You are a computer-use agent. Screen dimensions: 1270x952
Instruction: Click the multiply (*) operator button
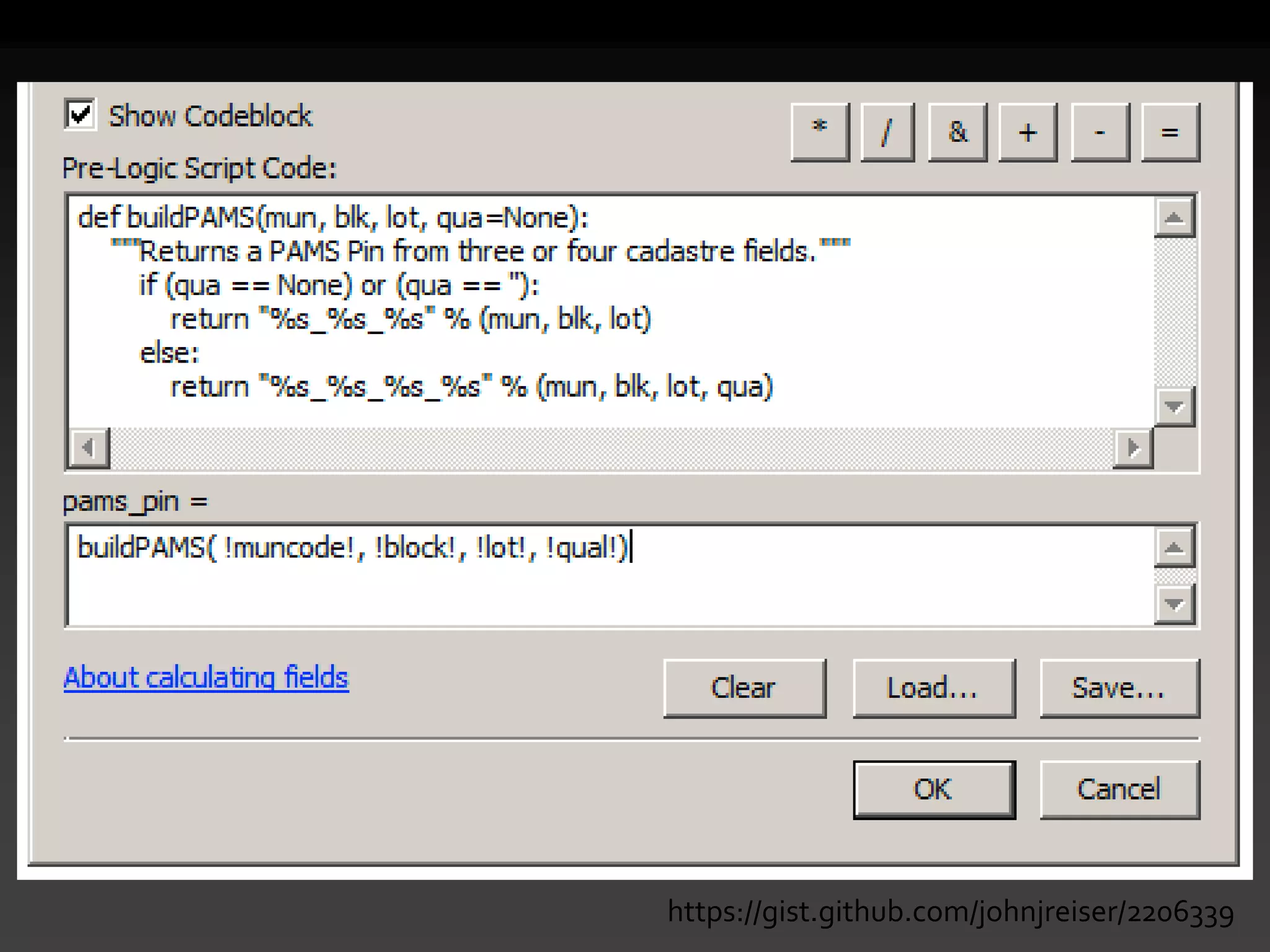820,132
